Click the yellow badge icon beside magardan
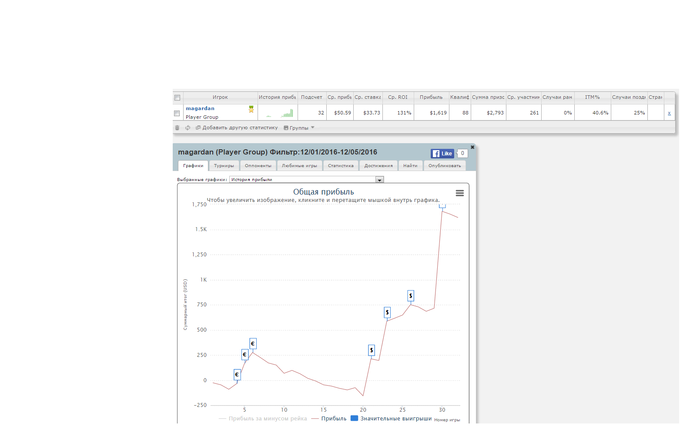The height and width of the screenshot is (440, 700). (x=251, y=109)
